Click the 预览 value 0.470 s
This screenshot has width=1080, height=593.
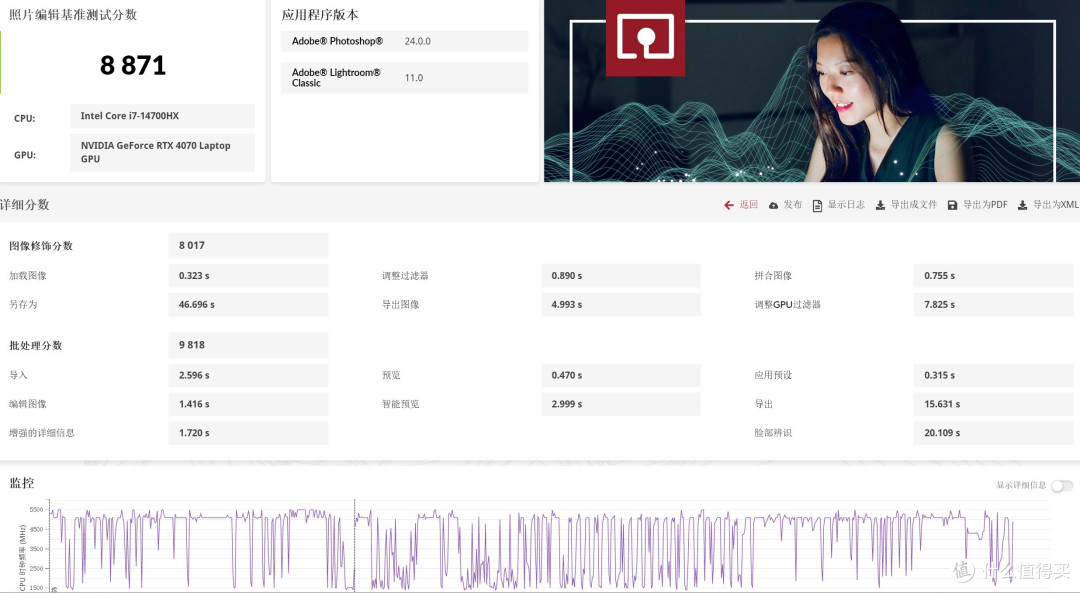pyautogui.click(x=621, y=375)
